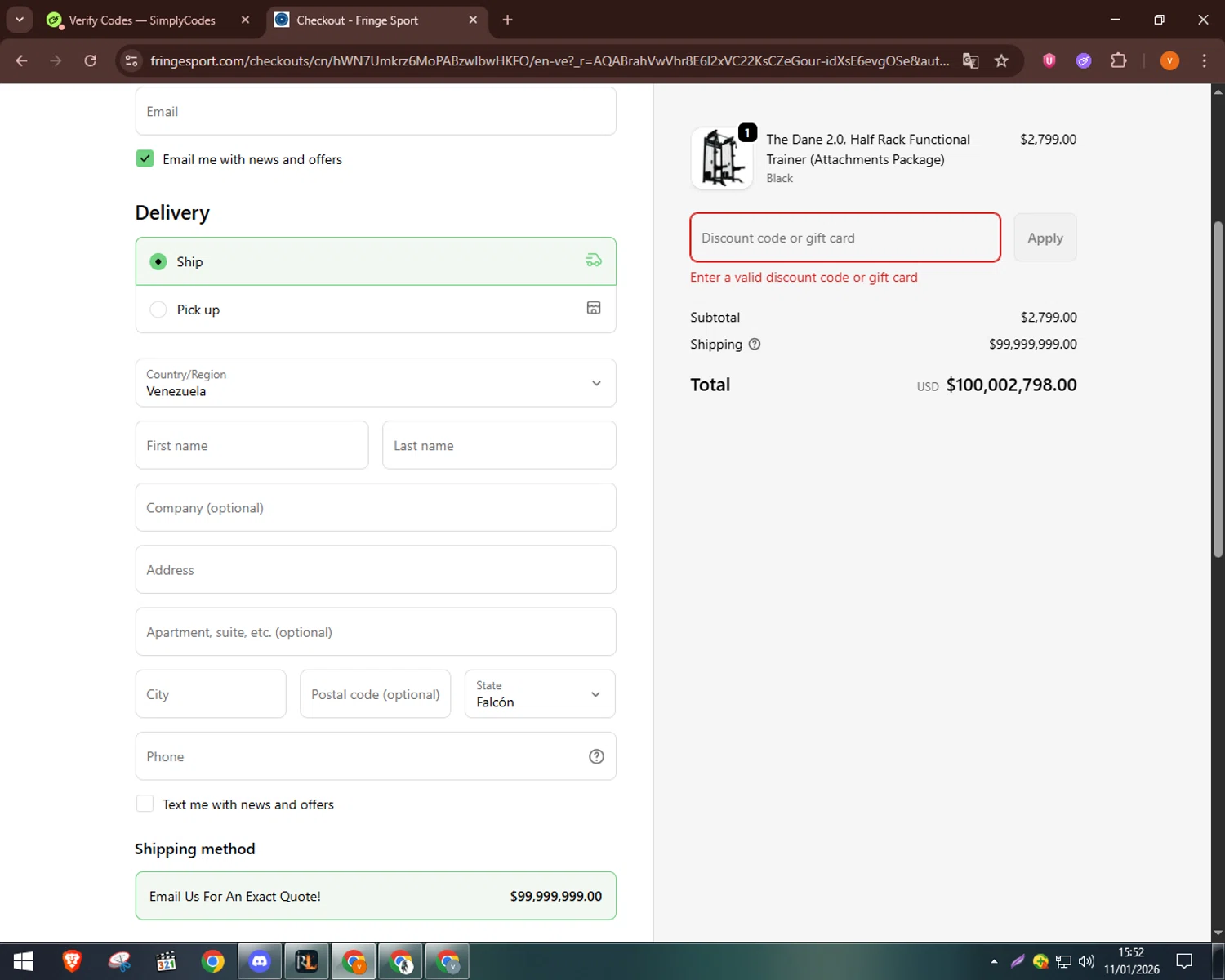
Task: Select the Pick up delivery option
Action: point(376,310)
